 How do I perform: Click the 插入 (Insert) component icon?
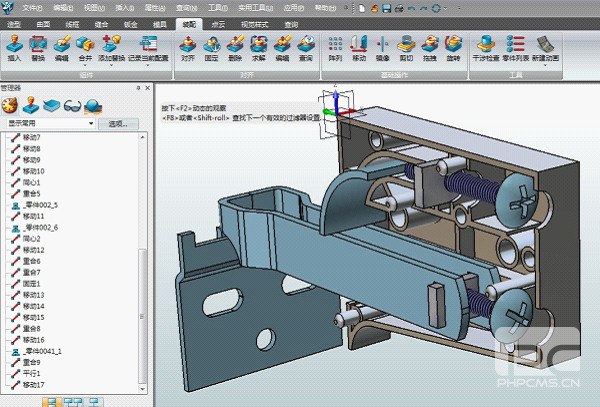tap(14, 46)
